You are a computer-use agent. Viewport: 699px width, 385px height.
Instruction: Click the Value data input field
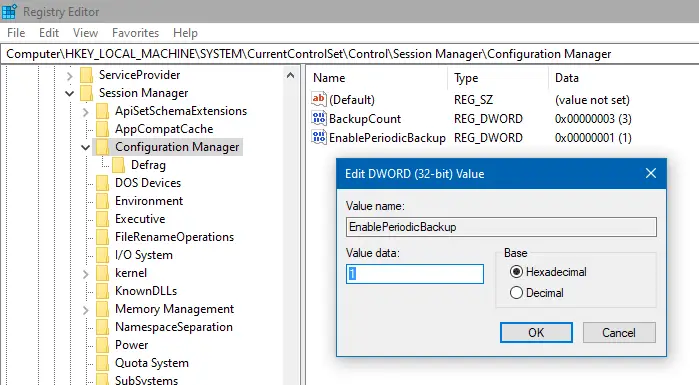[x=415, y=274]
